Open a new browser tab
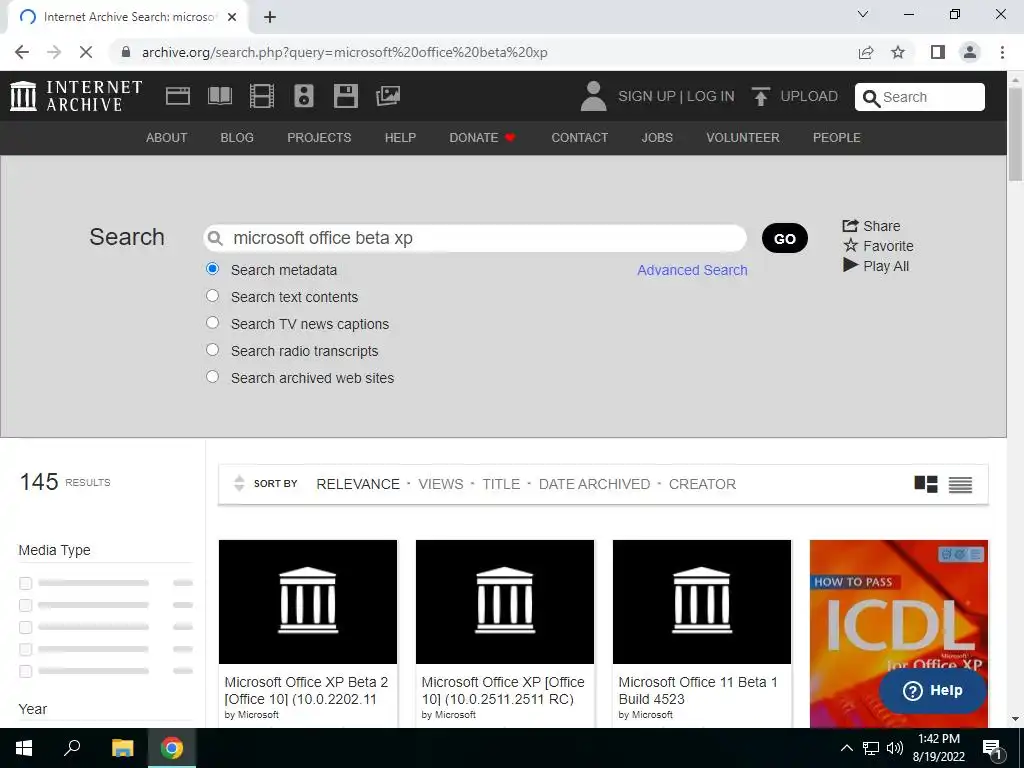The width and height of the screenshot is (1024, 768). point(270,17)
